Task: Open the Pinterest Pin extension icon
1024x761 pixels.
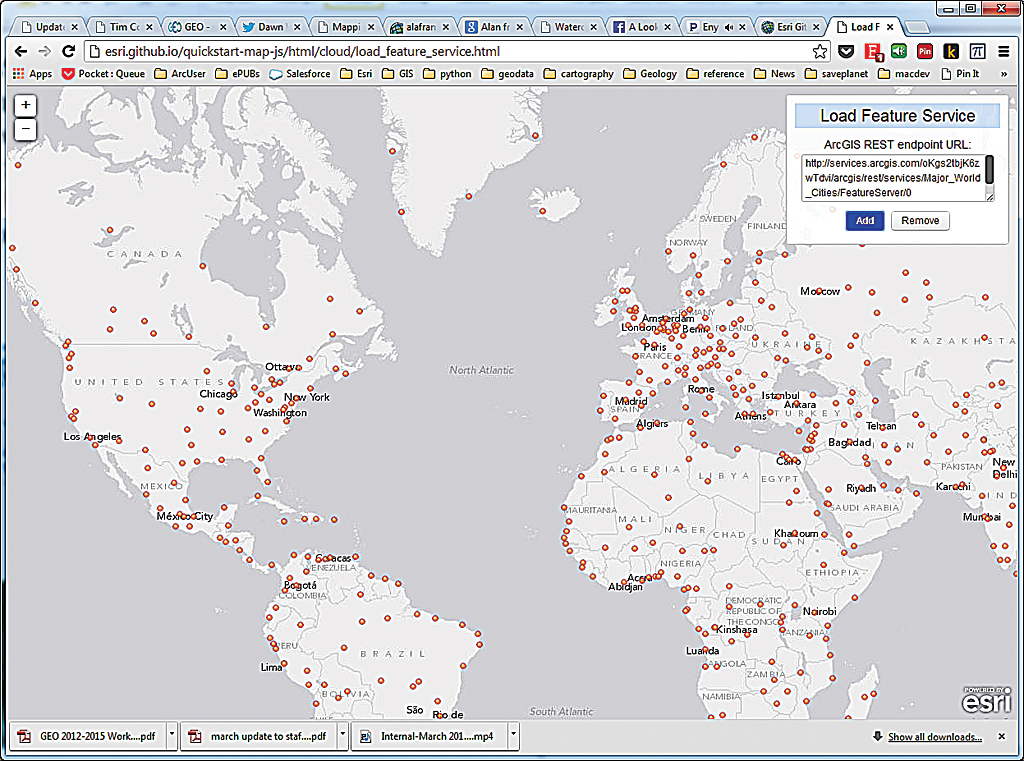Action: pyautogui.click(x=925, y=51)
